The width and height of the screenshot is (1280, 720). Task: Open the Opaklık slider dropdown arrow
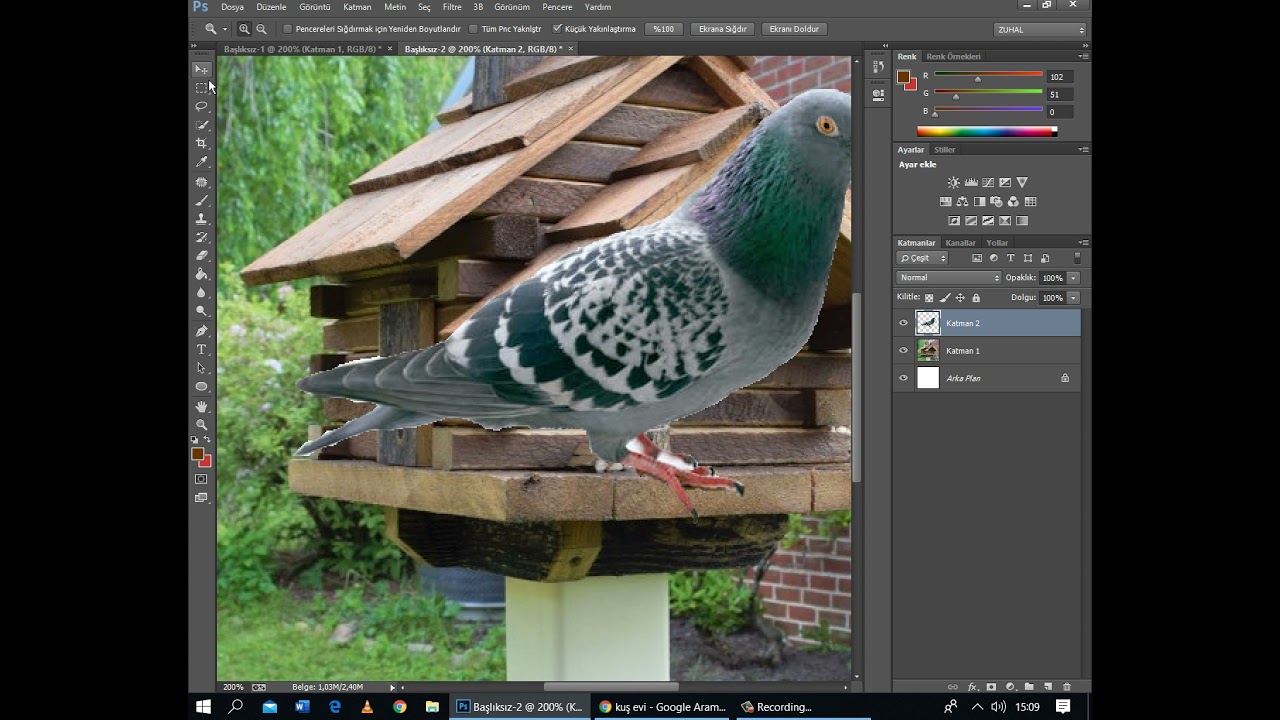(x=1073, y=278)
